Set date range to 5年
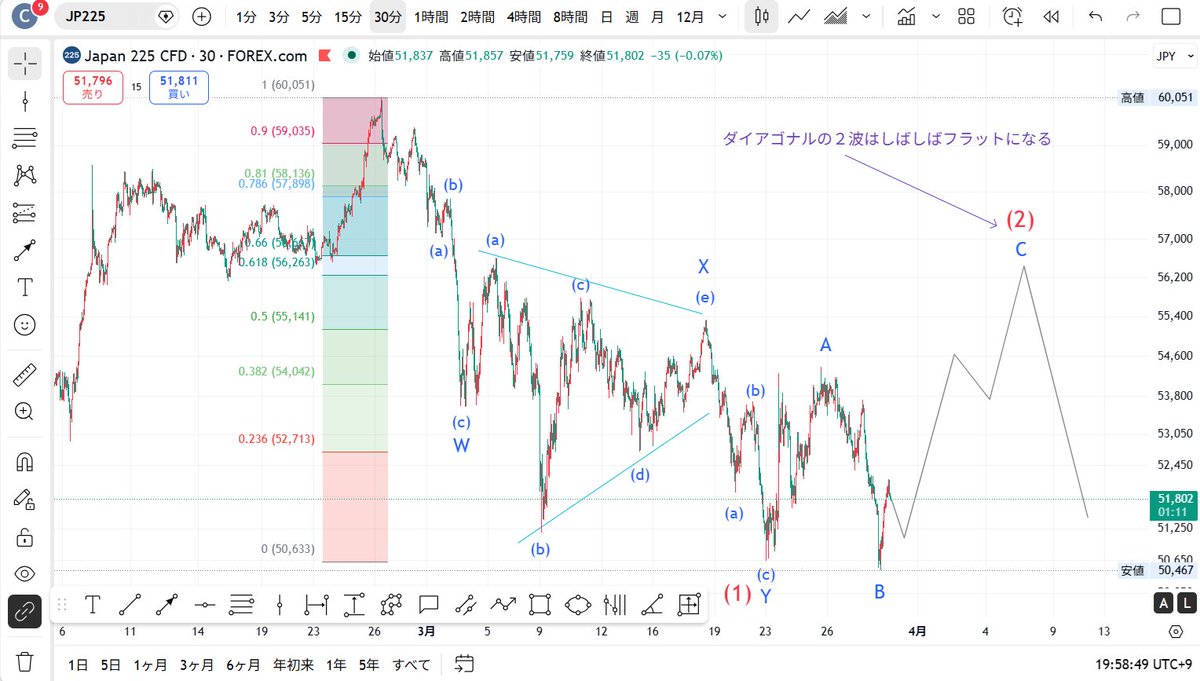This screenshot has height=681, width=1200. click(369, 664)
